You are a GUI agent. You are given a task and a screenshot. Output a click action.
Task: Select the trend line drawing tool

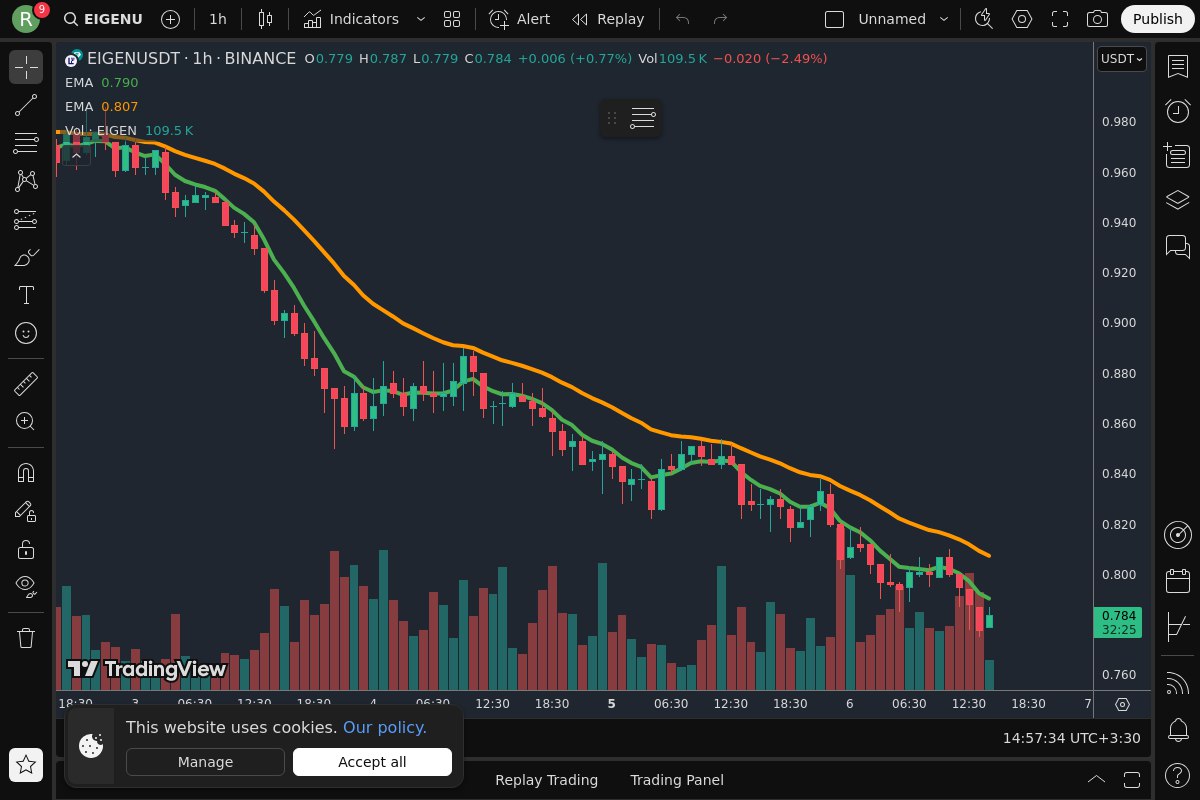pos(26,105)
